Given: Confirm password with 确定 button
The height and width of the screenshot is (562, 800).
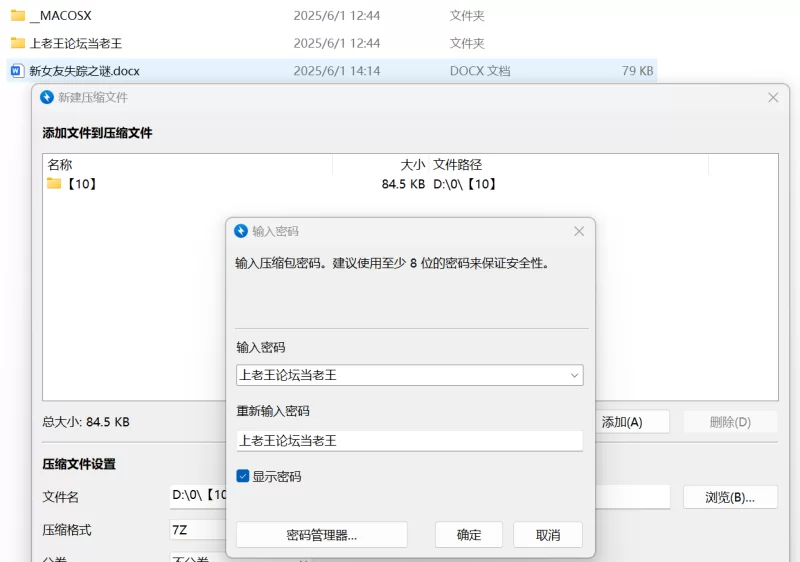Looking at the screenshot, I should coord(469,534).
